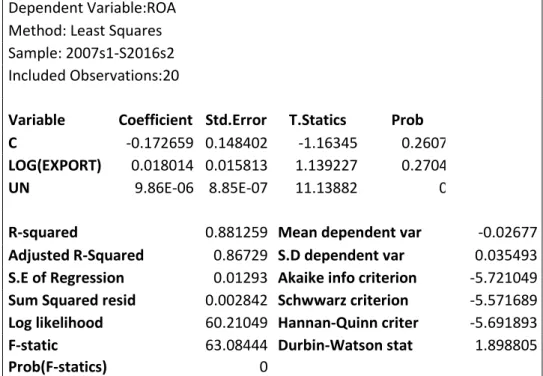Click the UN coefficient value 9.86E-06
Viewport: 543px width, 376px height.
pos(164,188)
